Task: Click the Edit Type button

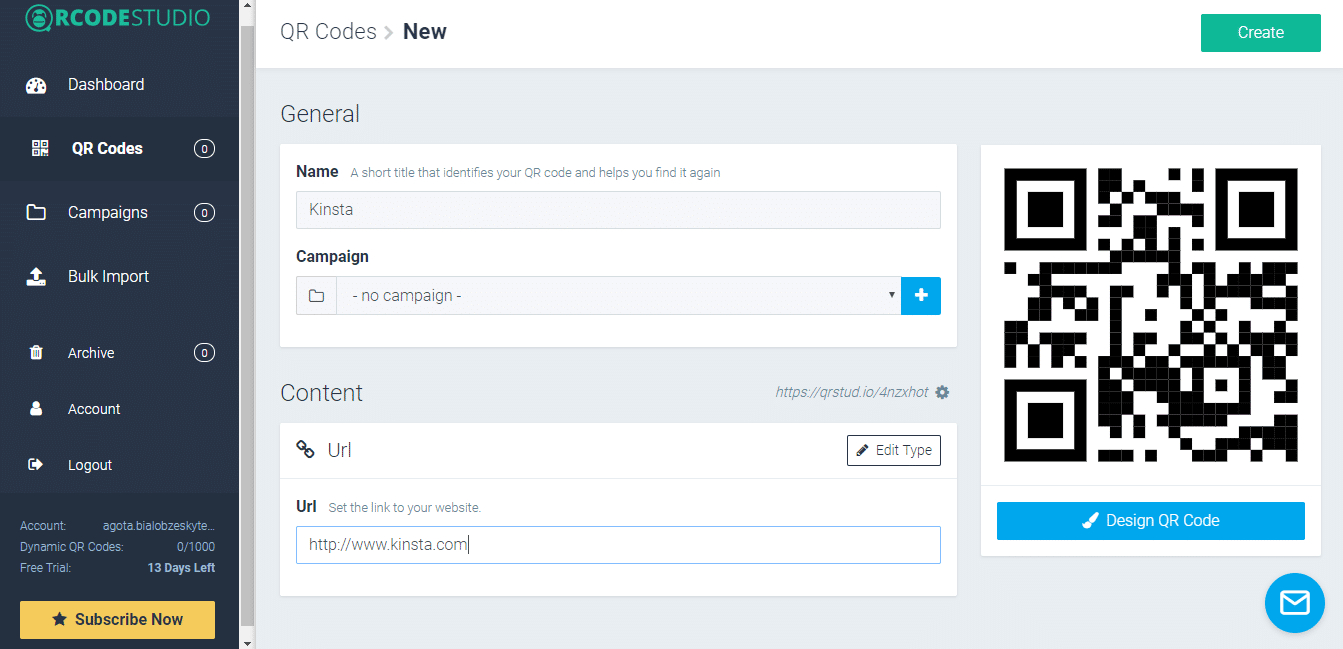Action: [893, 450]
